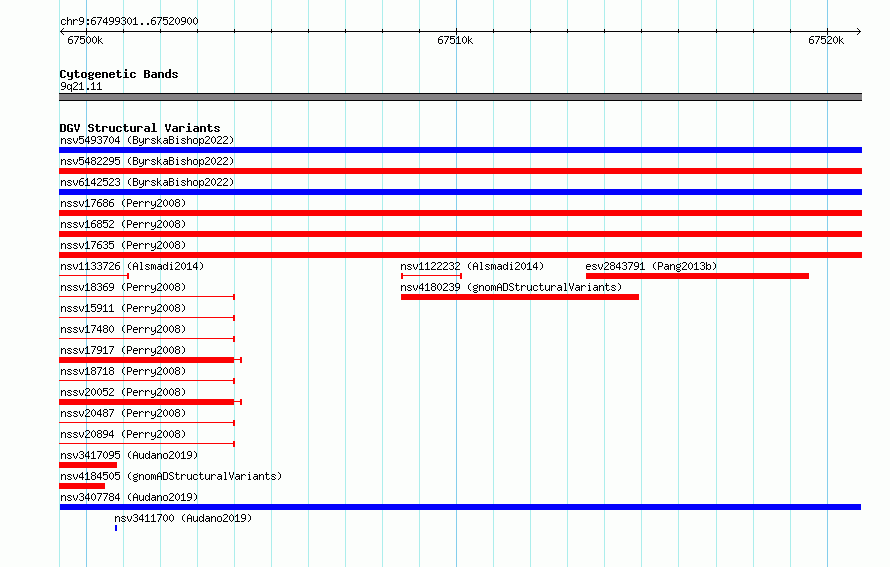This screenshot has height=567, width=890.
Task: Select the nssv17686 (Perry2008) label
Action: pos(123,203)
